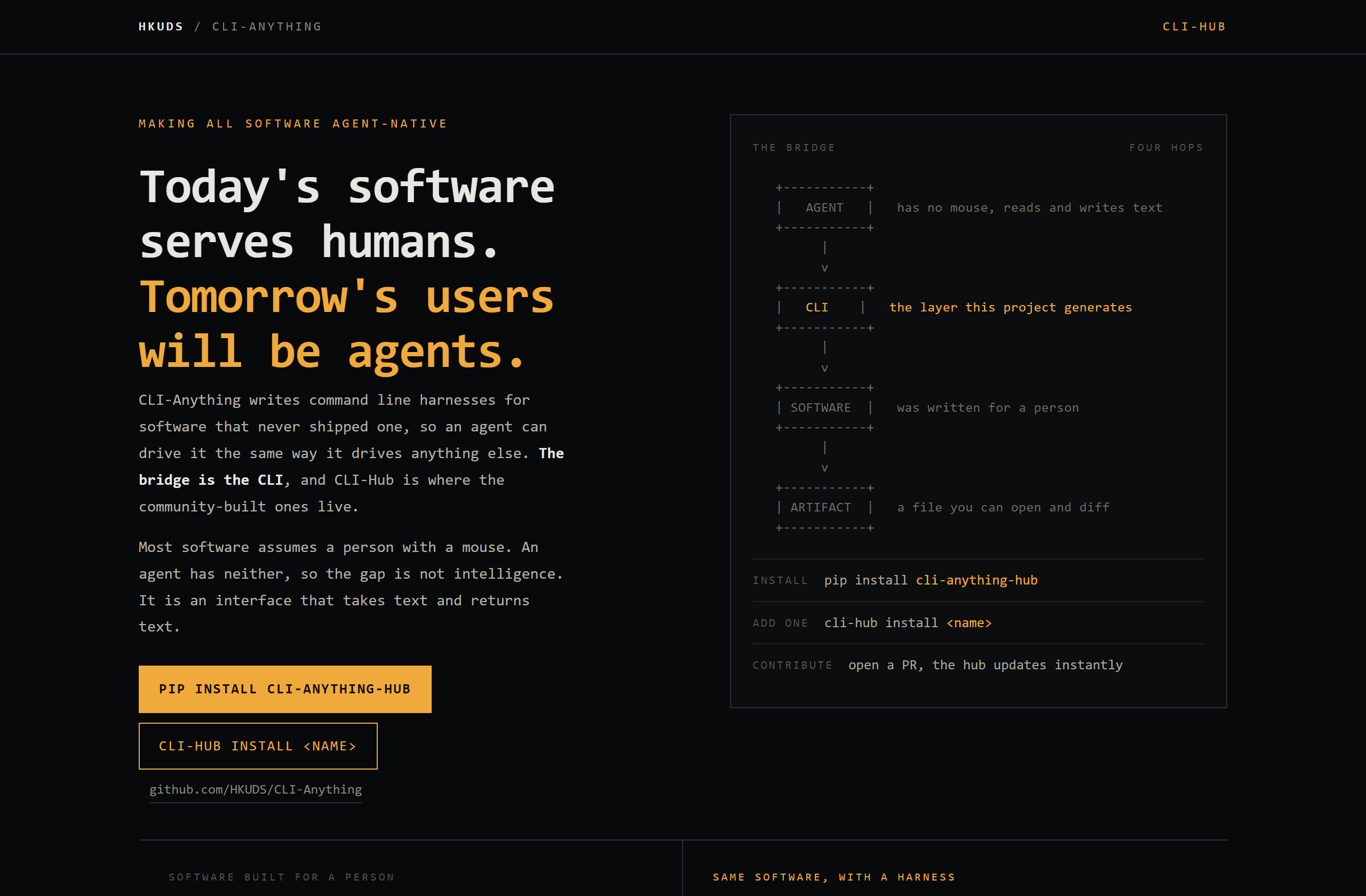Click 'was written for a person' text

pyautogui.click(x=988, y=407)
